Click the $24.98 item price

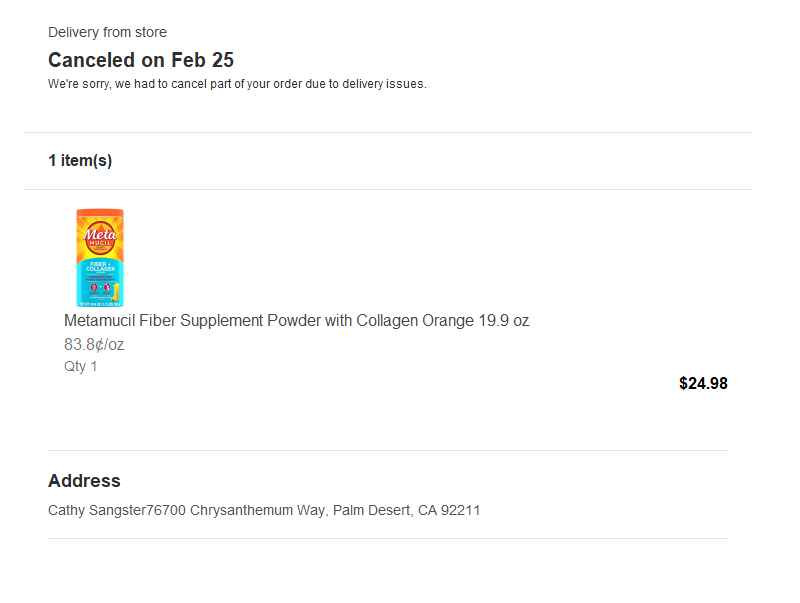pos(703,383)
